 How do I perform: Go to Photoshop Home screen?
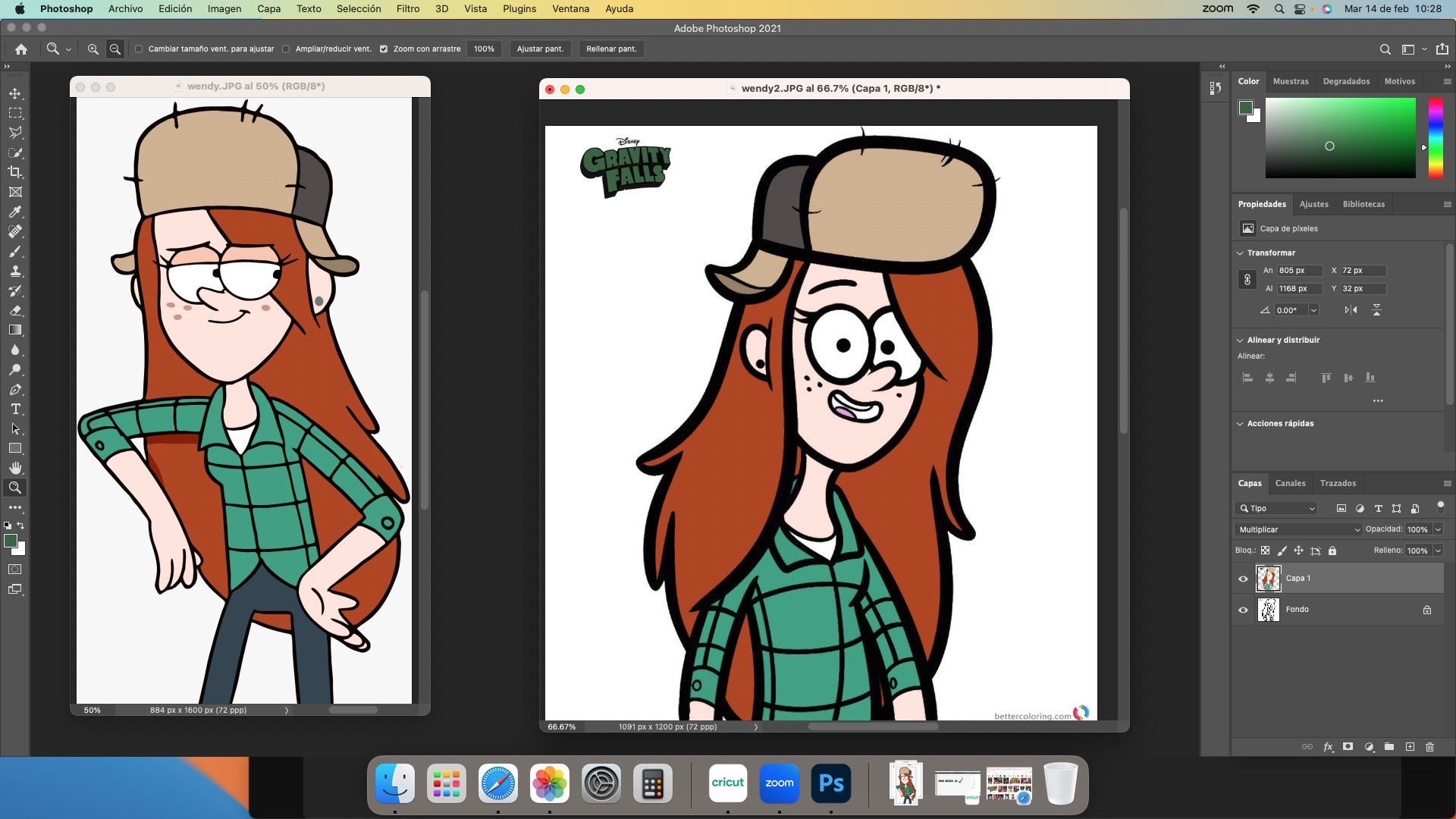(x=21, y=49)
